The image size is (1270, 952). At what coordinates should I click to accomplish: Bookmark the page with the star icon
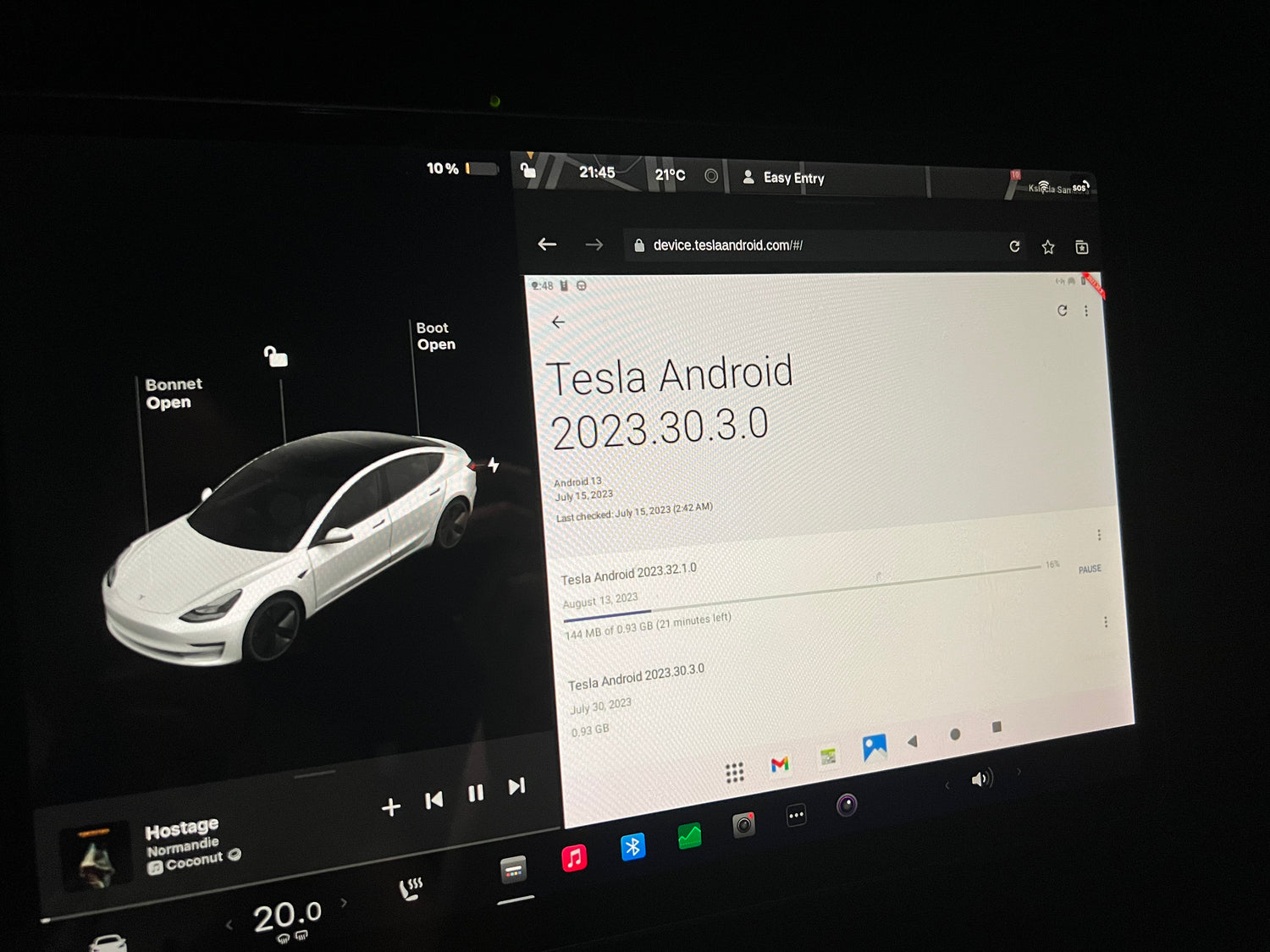(x=1048, y=247)
